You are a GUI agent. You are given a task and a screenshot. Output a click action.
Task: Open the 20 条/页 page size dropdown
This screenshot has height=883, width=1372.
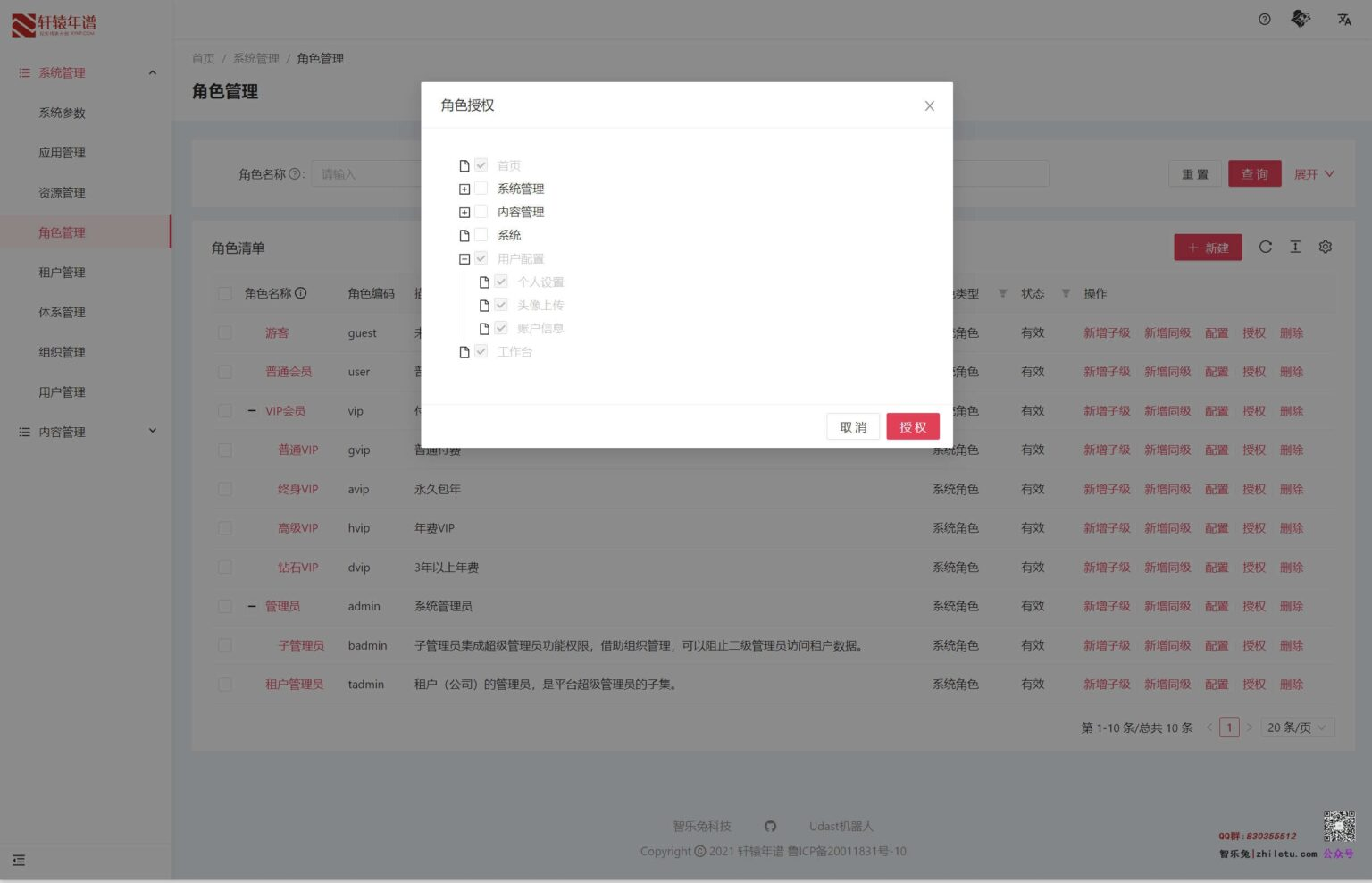click(x=1297, y=727)
